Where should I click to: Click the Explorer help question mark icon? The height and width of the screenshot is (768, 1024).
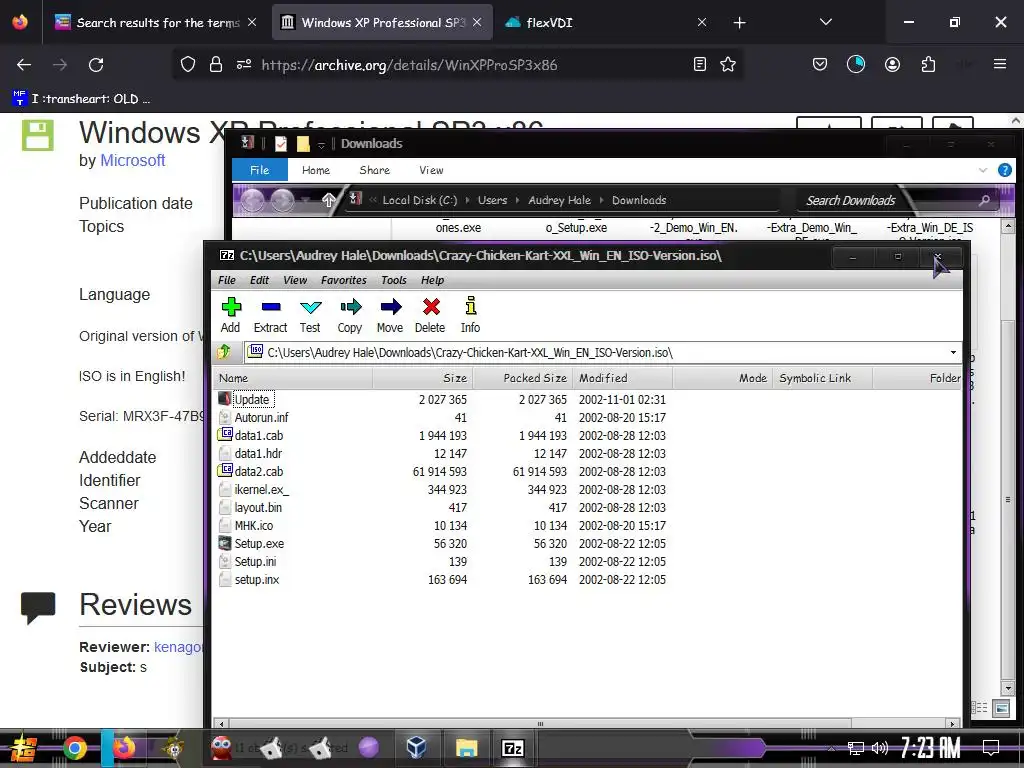(x=1004, y=170)
